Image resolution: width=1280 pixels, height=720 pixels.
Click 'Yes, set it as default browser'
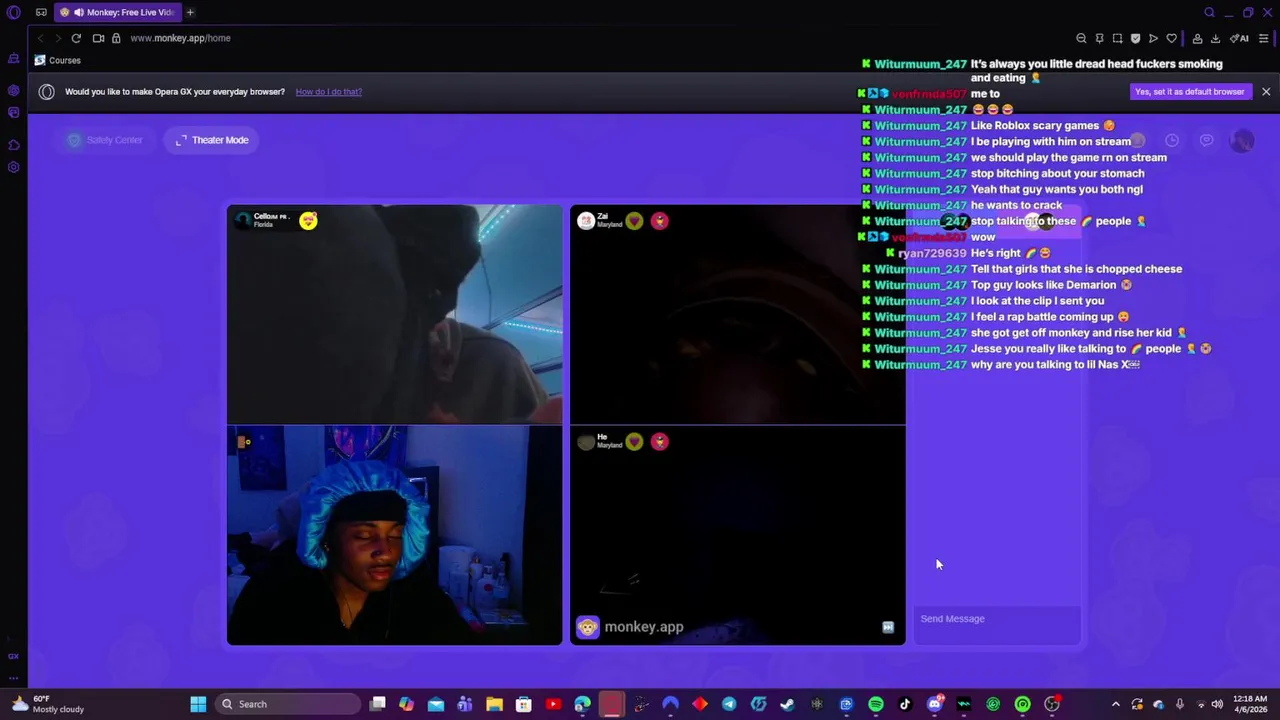coord(1189,92)
